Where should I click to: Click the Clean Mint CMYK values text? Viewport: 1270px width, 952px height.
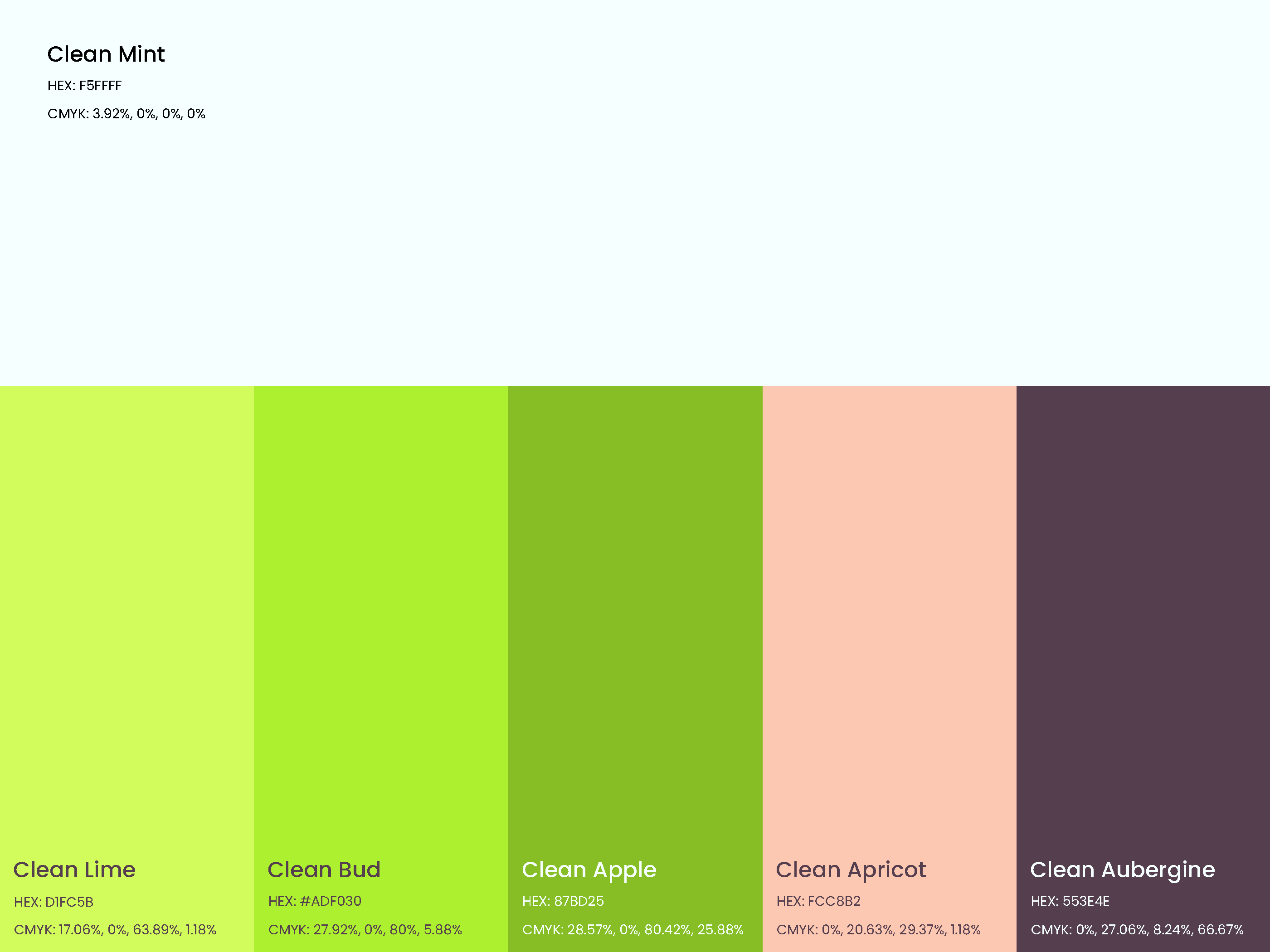coord(127,114)
